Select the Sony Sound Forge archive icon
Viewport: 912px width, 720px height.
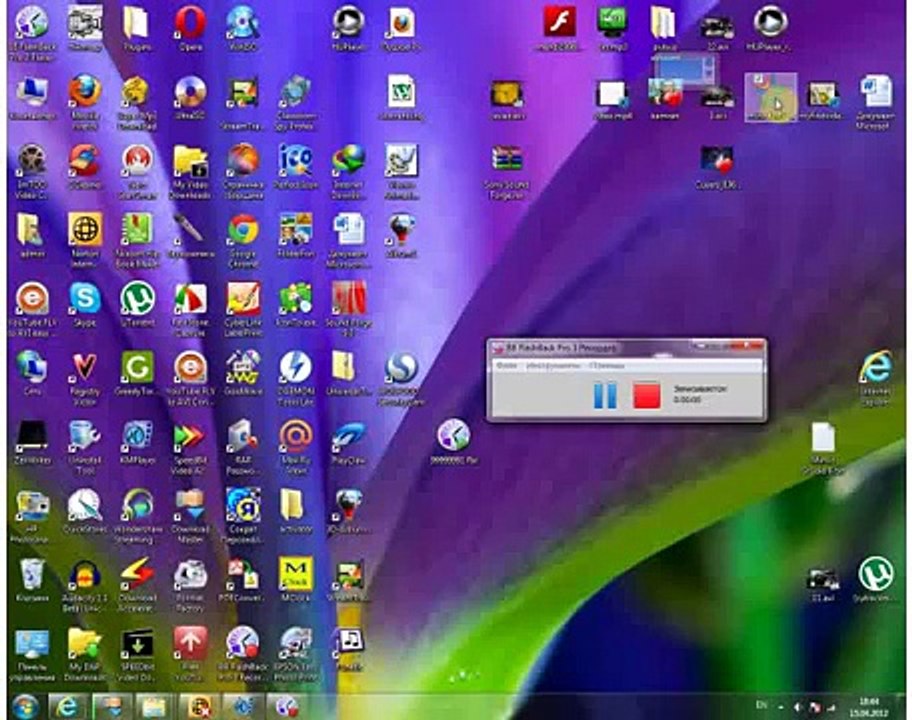tap(507, 172)
